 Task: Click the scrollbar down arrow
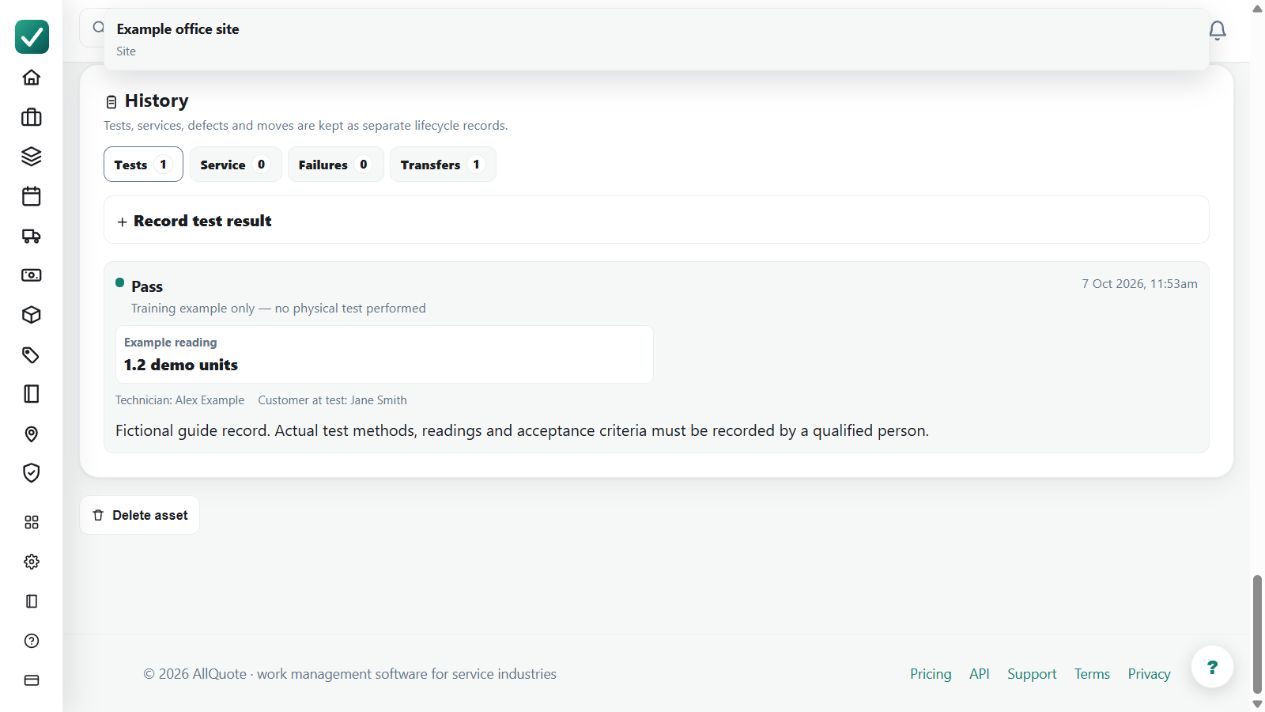pos(1257,704)
